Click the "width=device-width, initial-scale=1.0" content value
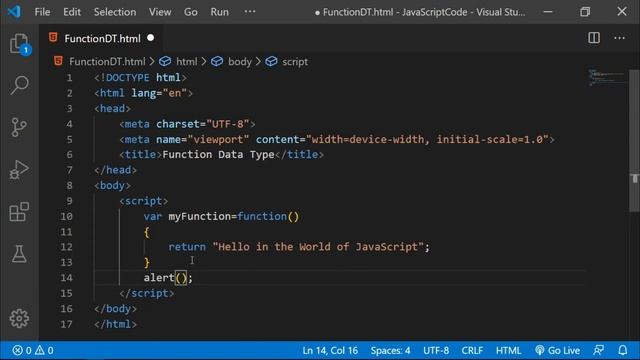 pos(427,140)
